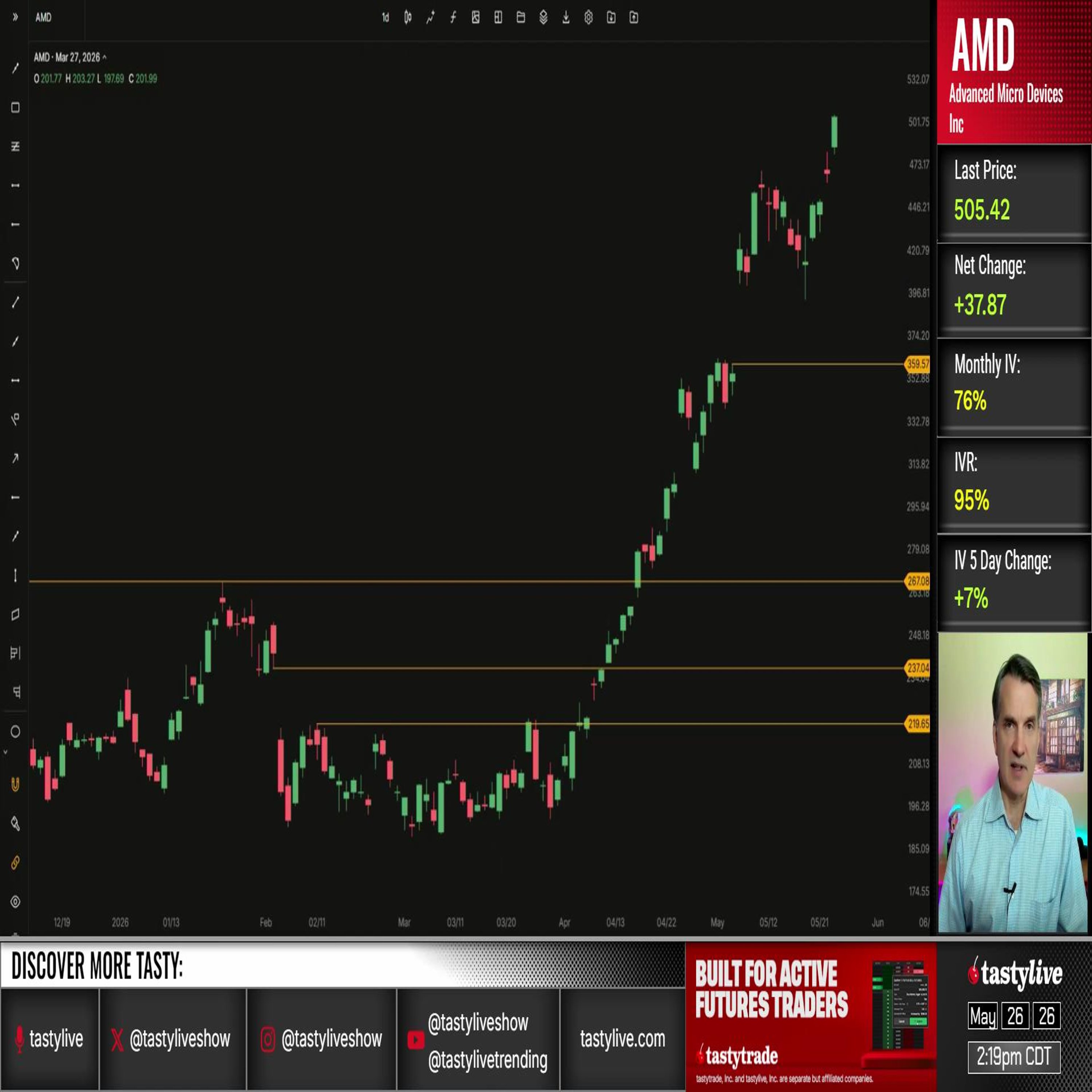Screen dimensions: 1092x1092
Task: Click the folder import (down arrow) icon
Action: pos(611,17)
